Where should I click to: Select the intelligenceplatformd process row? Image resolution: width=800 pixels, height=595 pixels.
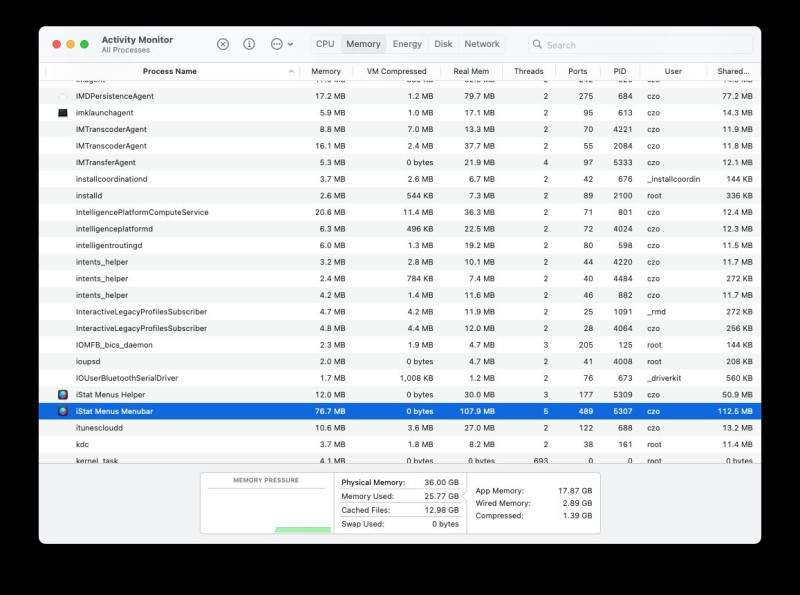(x=400, y=229)
